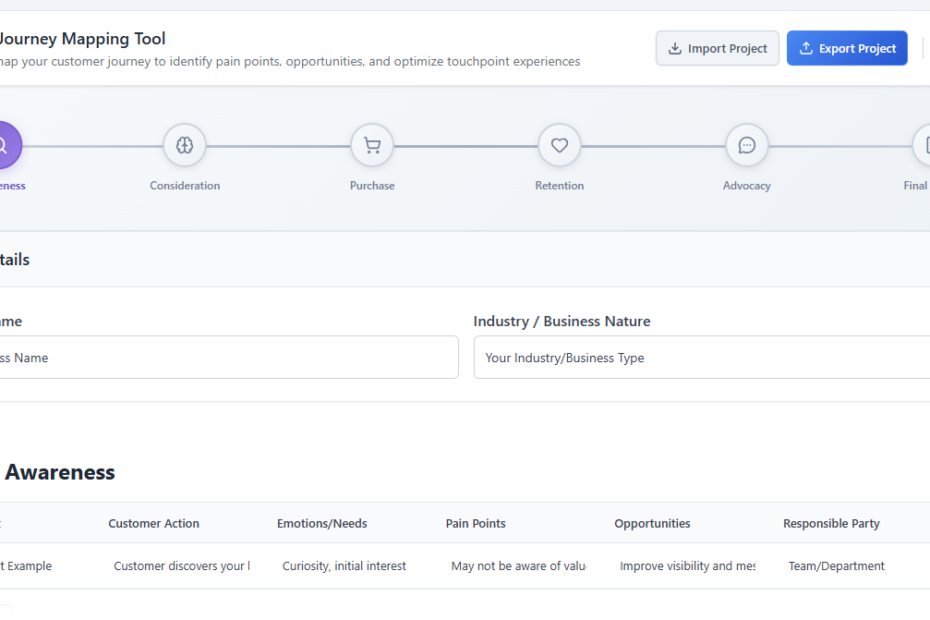Select the shopping cart Purchase stage icon
The image size is (930, 620).
point(372,146)
